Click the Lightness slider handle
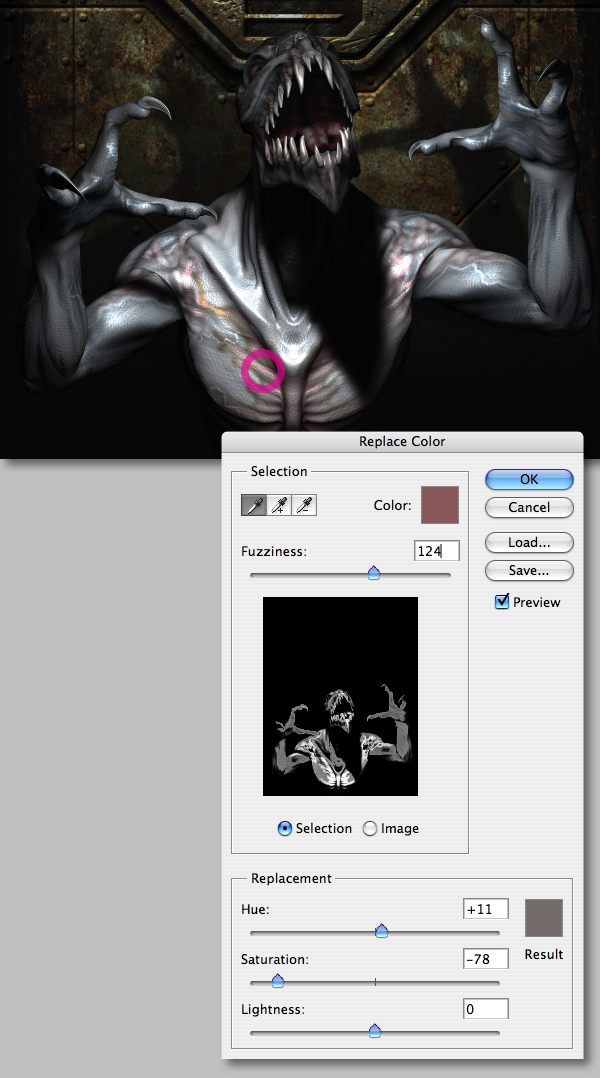 click(x=375, y=1031)
